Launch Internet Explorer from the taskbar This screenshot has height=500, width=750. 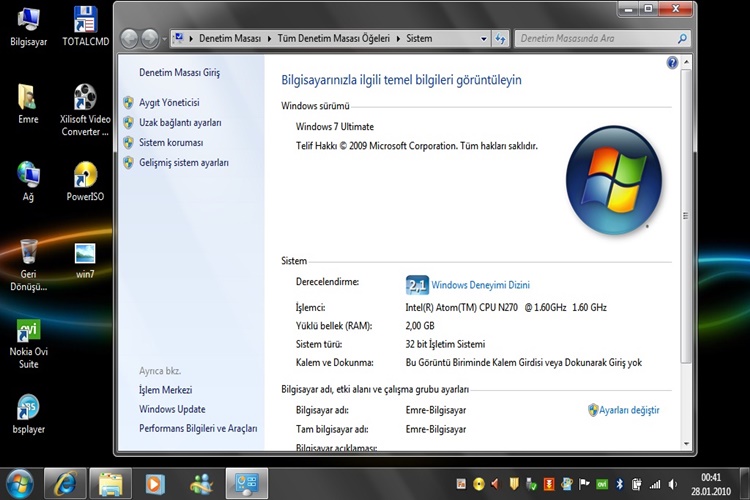[66, 483]
